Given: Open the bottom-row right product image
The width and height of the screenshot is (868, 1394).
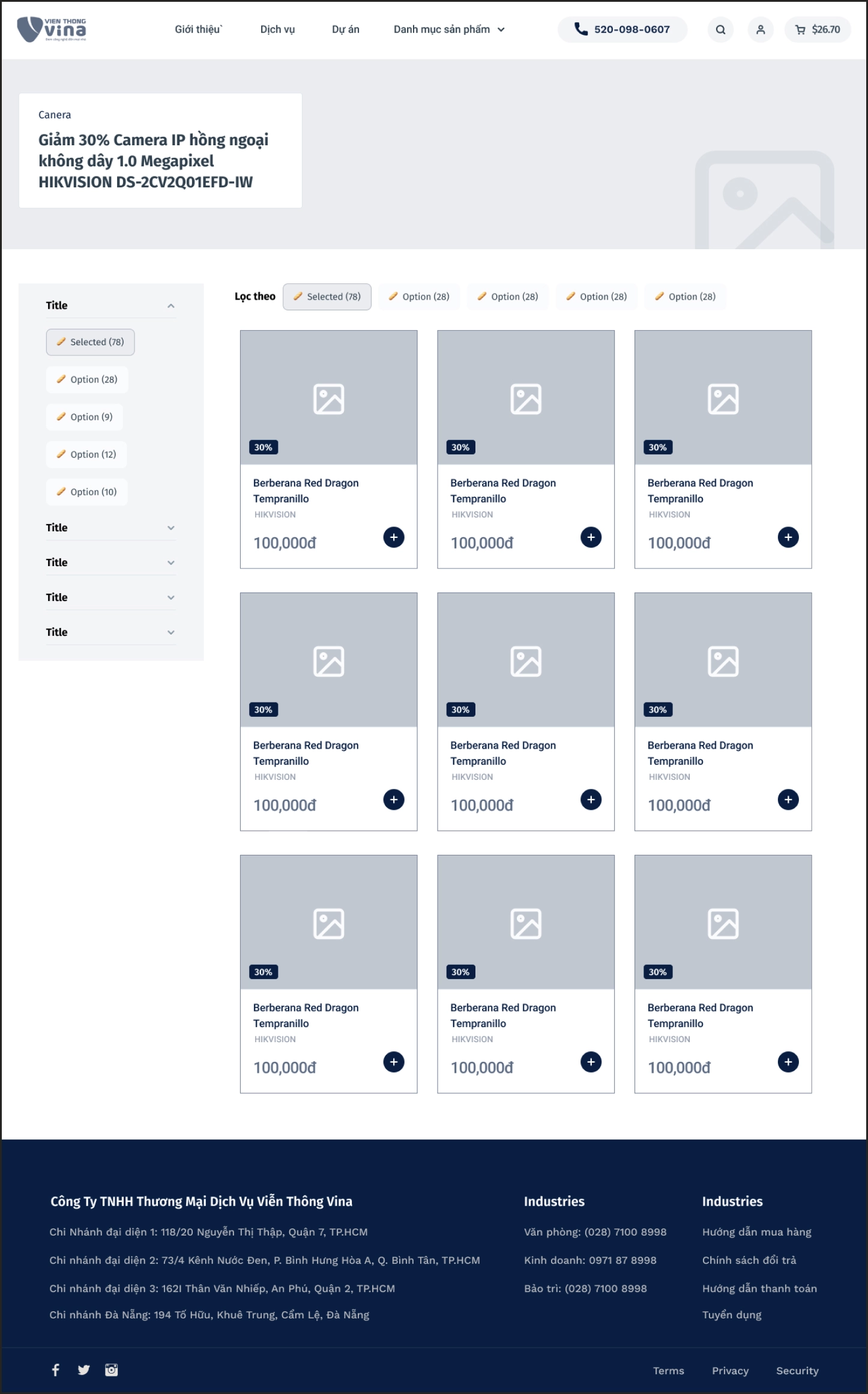Looking at the screenshot, I should click(x=723, y=922).
